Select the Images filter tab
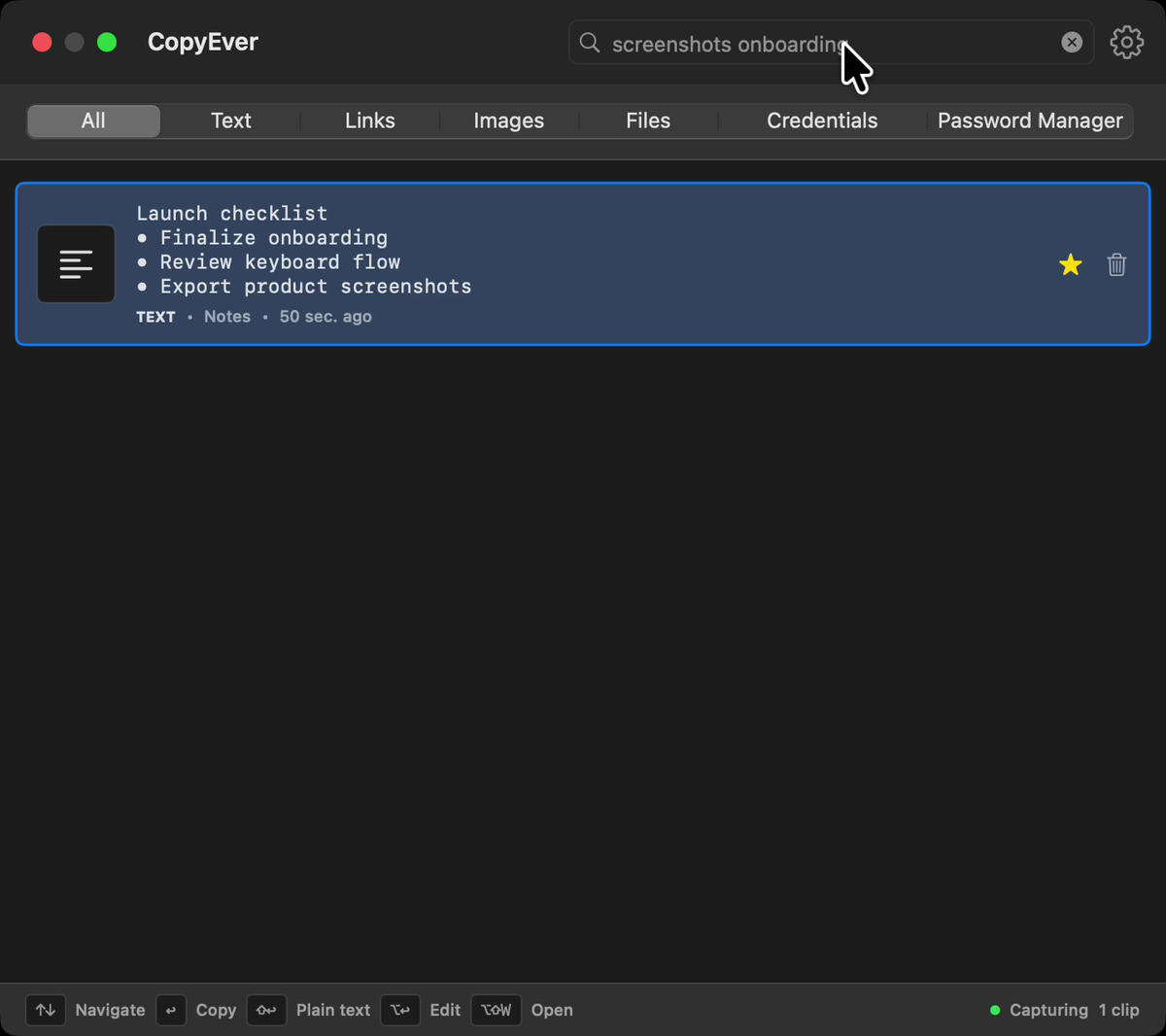Viewport: 1166px width, 1036px height. (x=509, y=121)
